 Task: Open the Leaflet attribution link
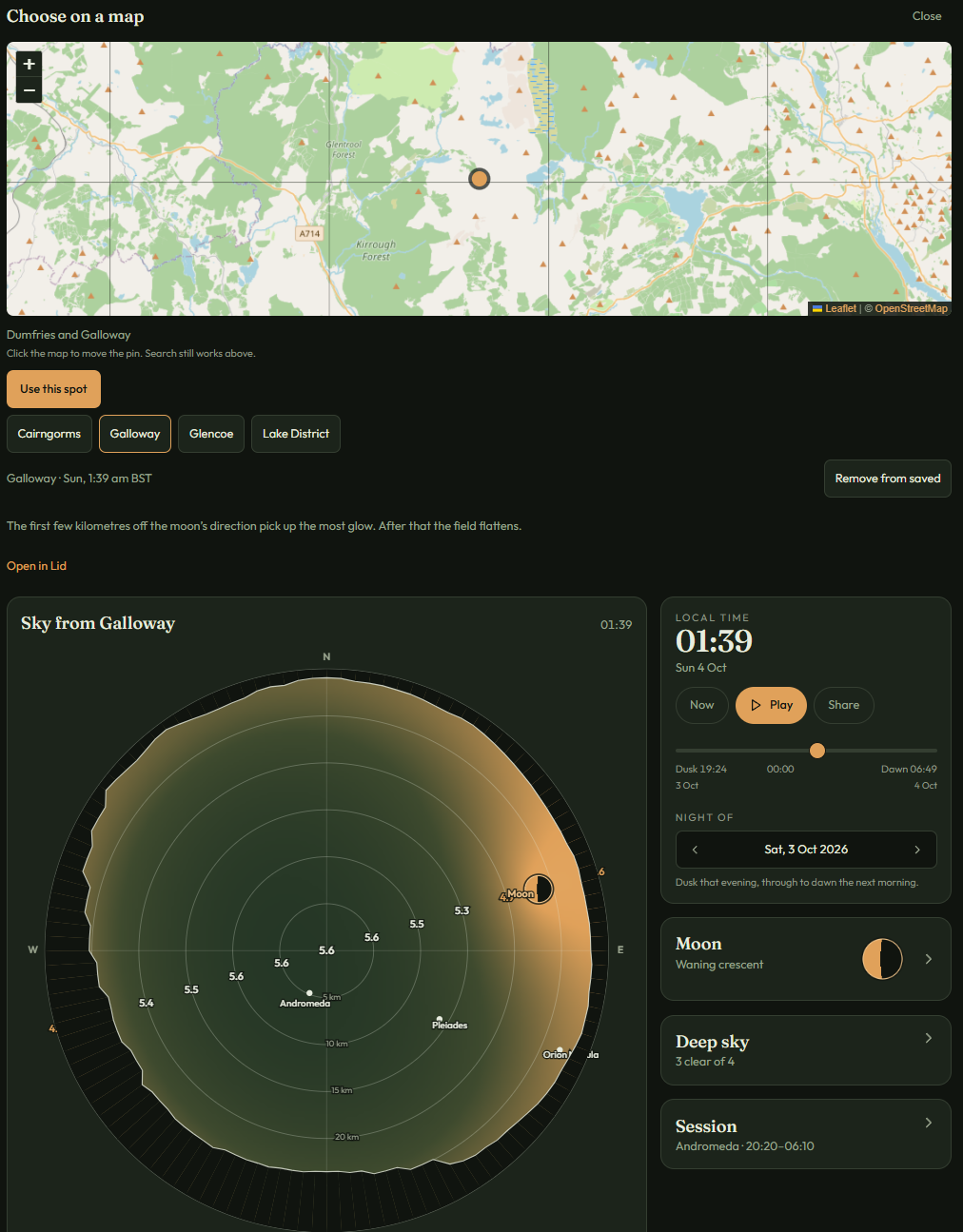click(x=835, y=308)
